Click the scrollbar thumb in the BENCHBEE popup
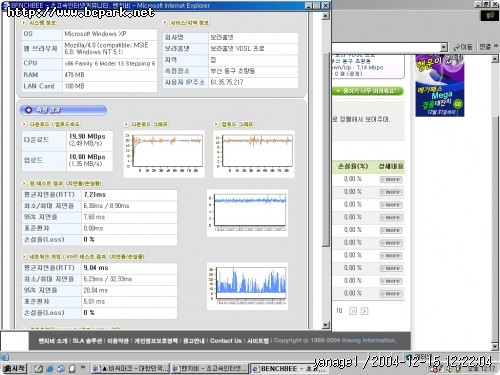This screenshot has height=375, width=500. (x=326, y=149)
